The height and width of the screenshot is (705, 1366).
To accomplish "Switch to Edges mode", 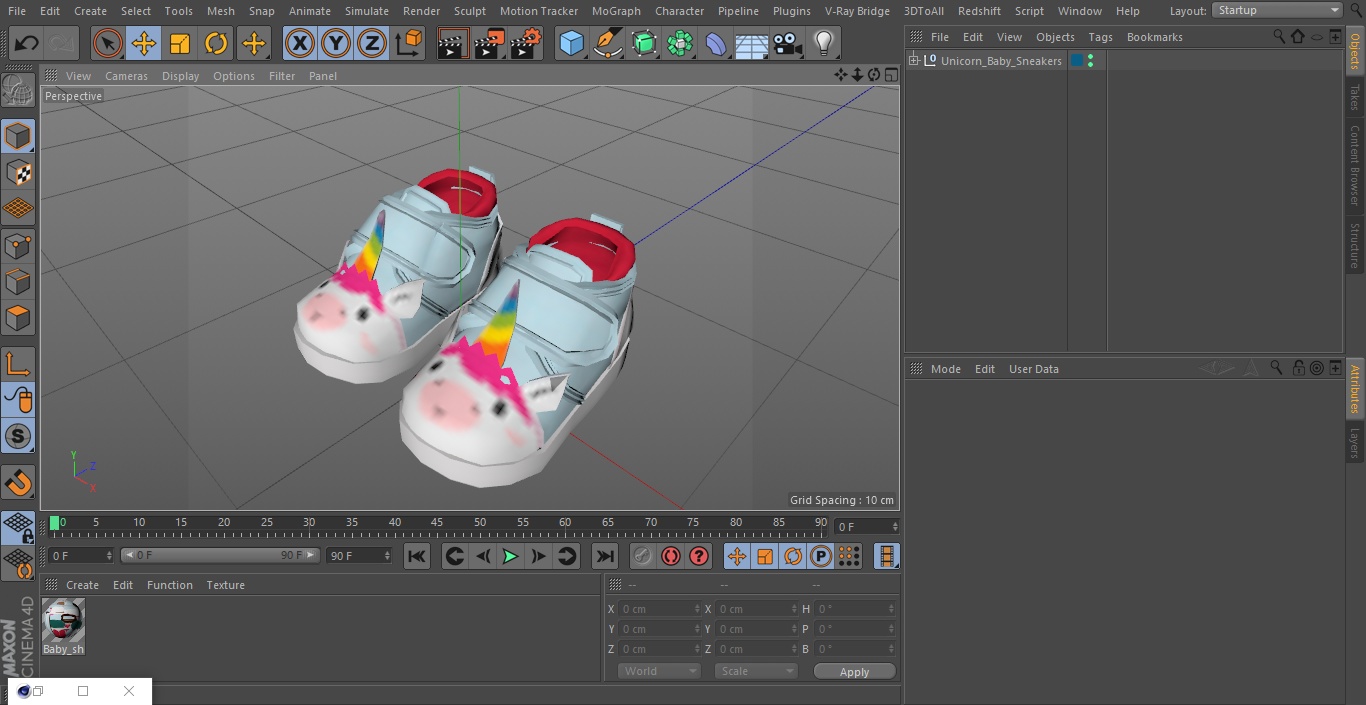I will click(x=18, y=282).
